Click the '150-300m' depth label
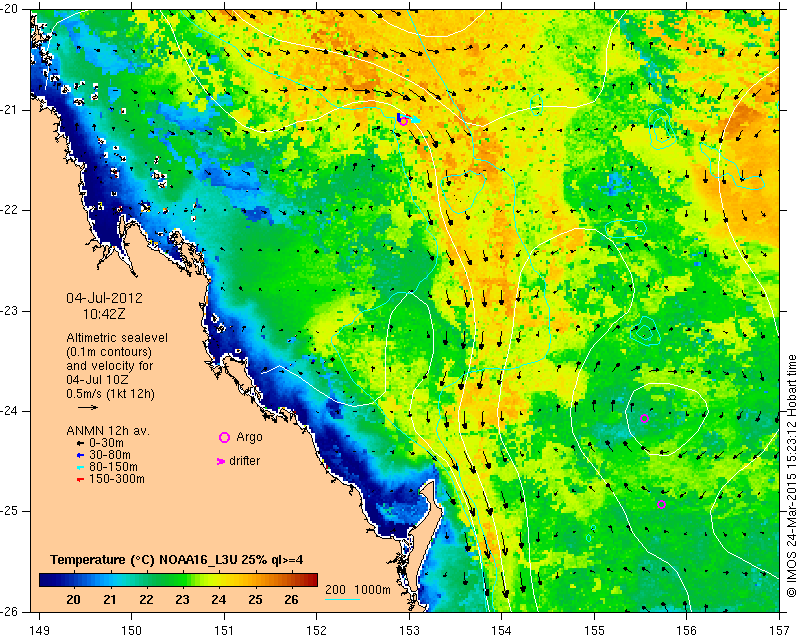The image size is (800, 640). pos(117,479)
